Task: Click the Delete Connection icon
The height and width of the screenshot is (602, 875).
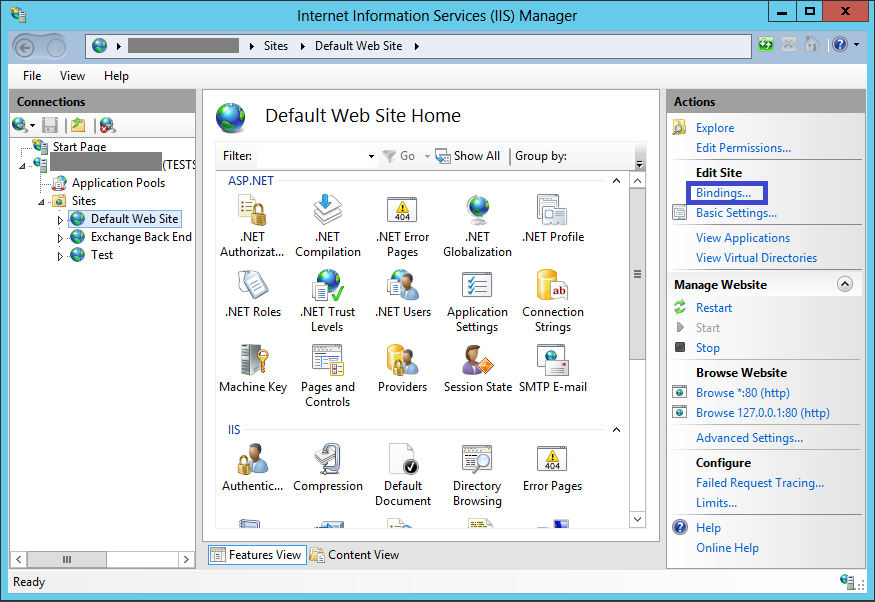Action: [107, 126]
